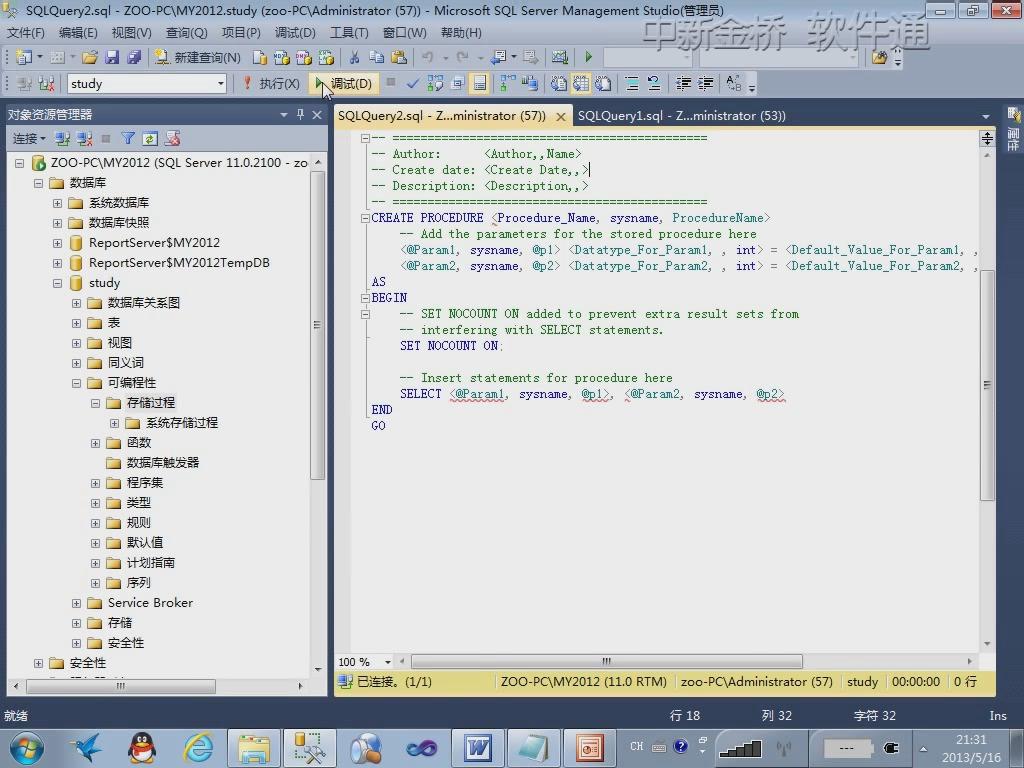Select the Service Broker tree item
Image resolution: width=1024 pixels, height=768 pixels.
pos(150,603)
